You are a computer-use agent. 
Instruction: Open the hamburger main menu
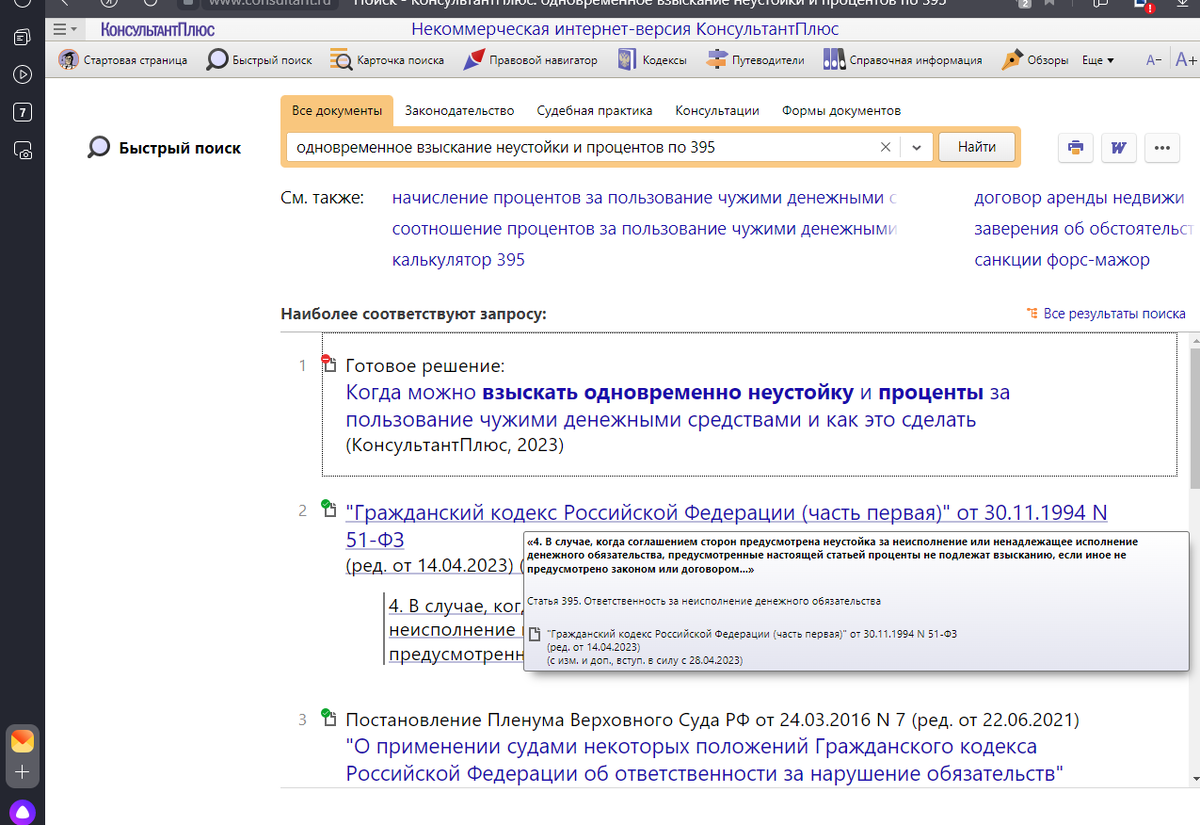click(x=65, y=29)
